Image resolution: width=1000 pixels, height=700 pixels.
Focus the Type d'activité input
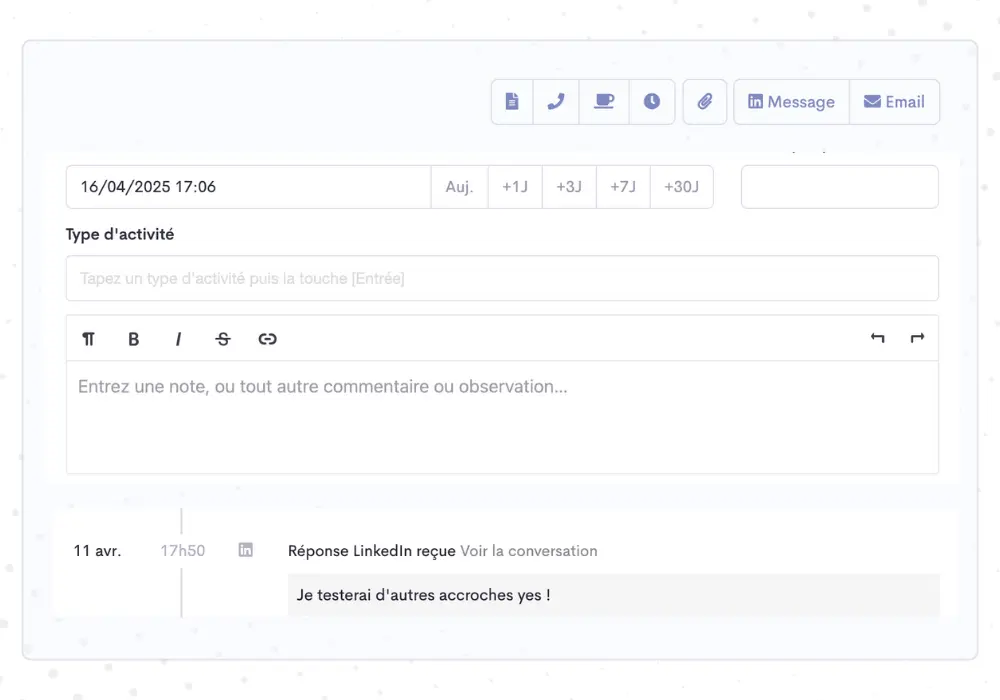tap(502, 278)
